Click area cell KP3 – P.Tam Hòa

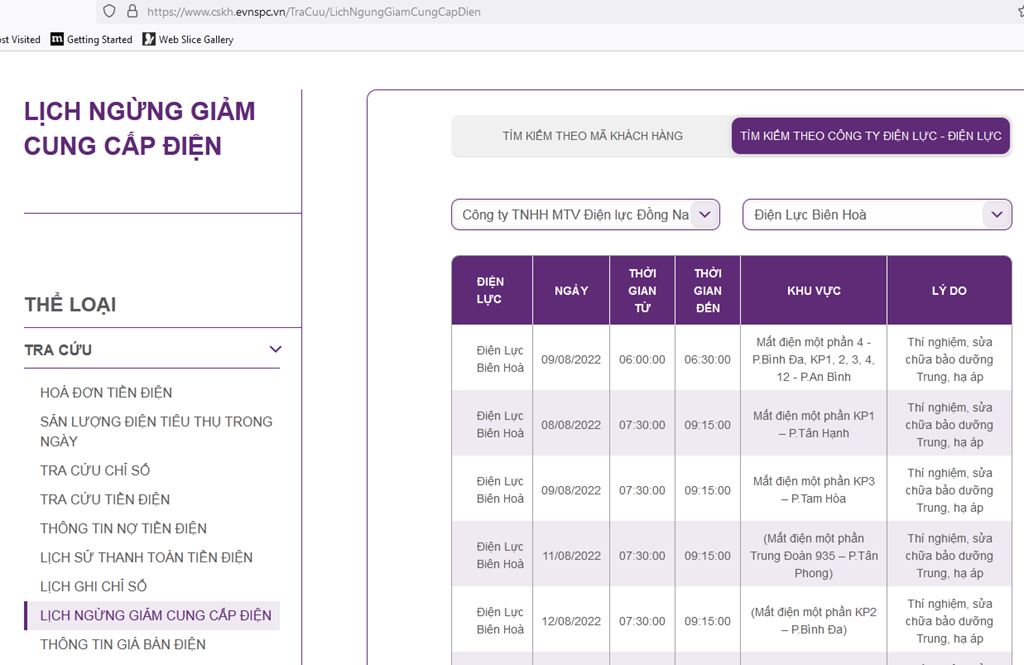tap(814, 490)
